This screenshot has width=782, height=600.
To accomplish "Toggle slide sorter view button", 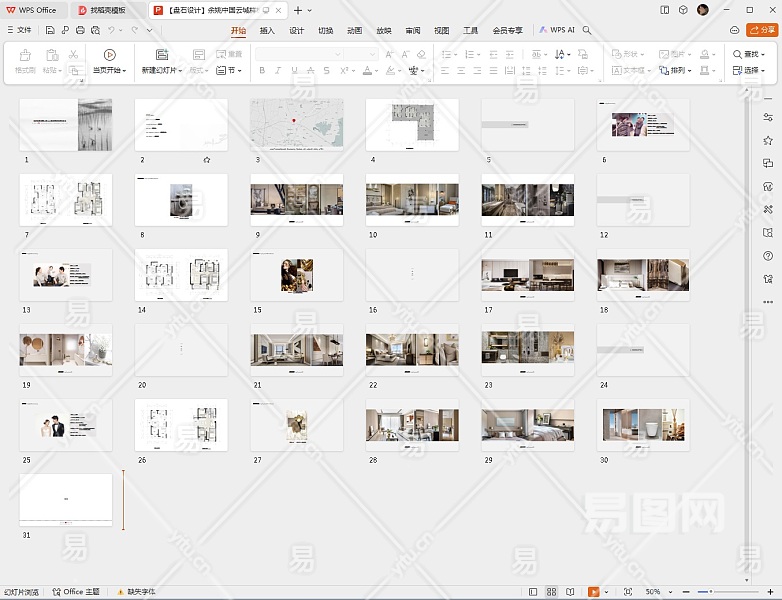I will click(x=552, y=592).
